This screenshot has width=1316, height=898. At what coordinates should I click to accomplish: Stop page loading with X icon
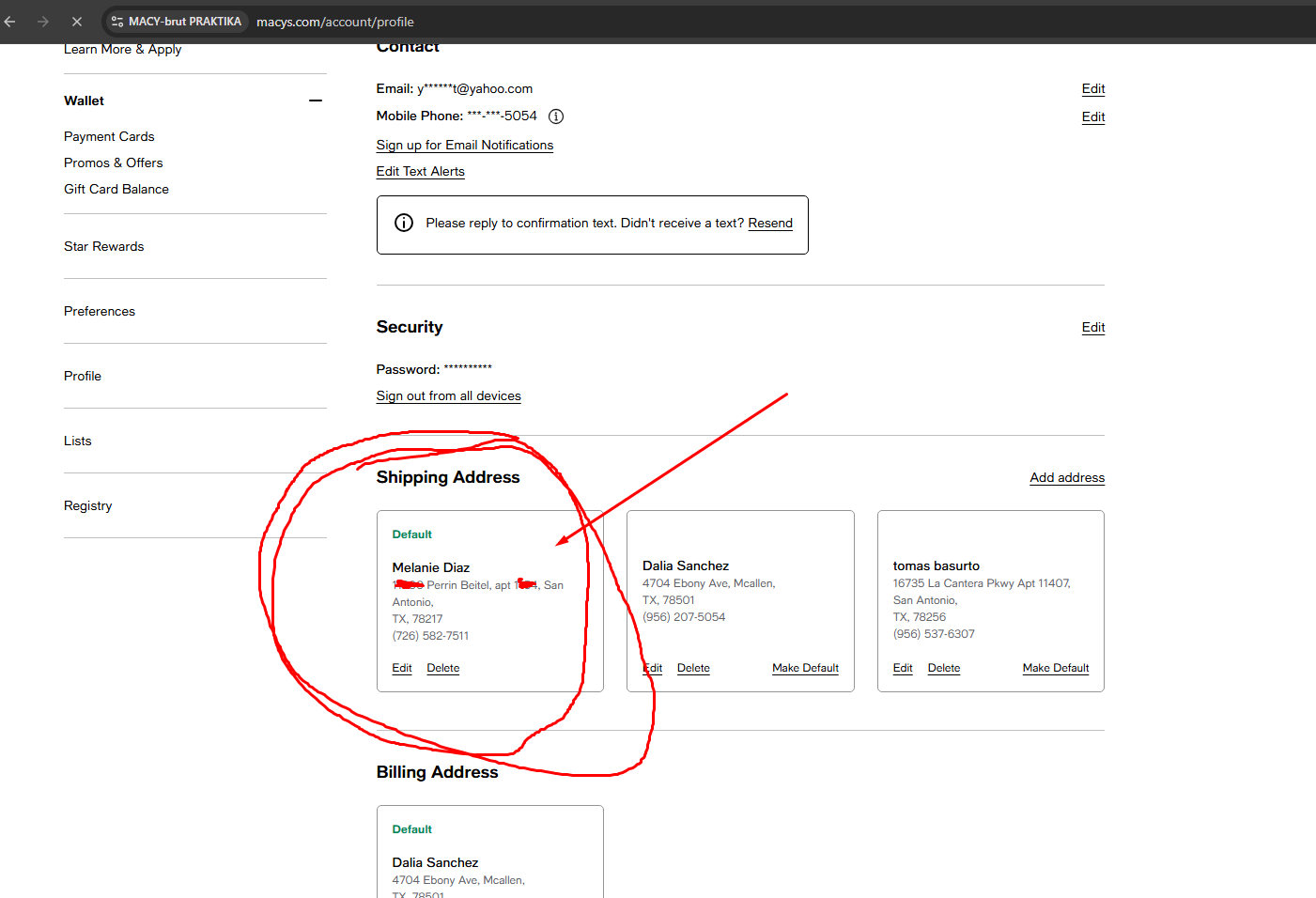77,21
